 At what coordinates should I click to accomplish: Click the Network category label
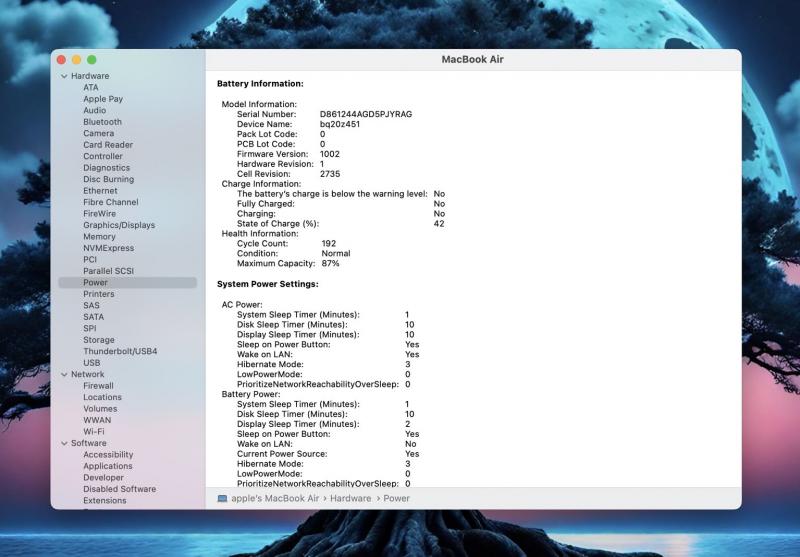tap(88, 374)
